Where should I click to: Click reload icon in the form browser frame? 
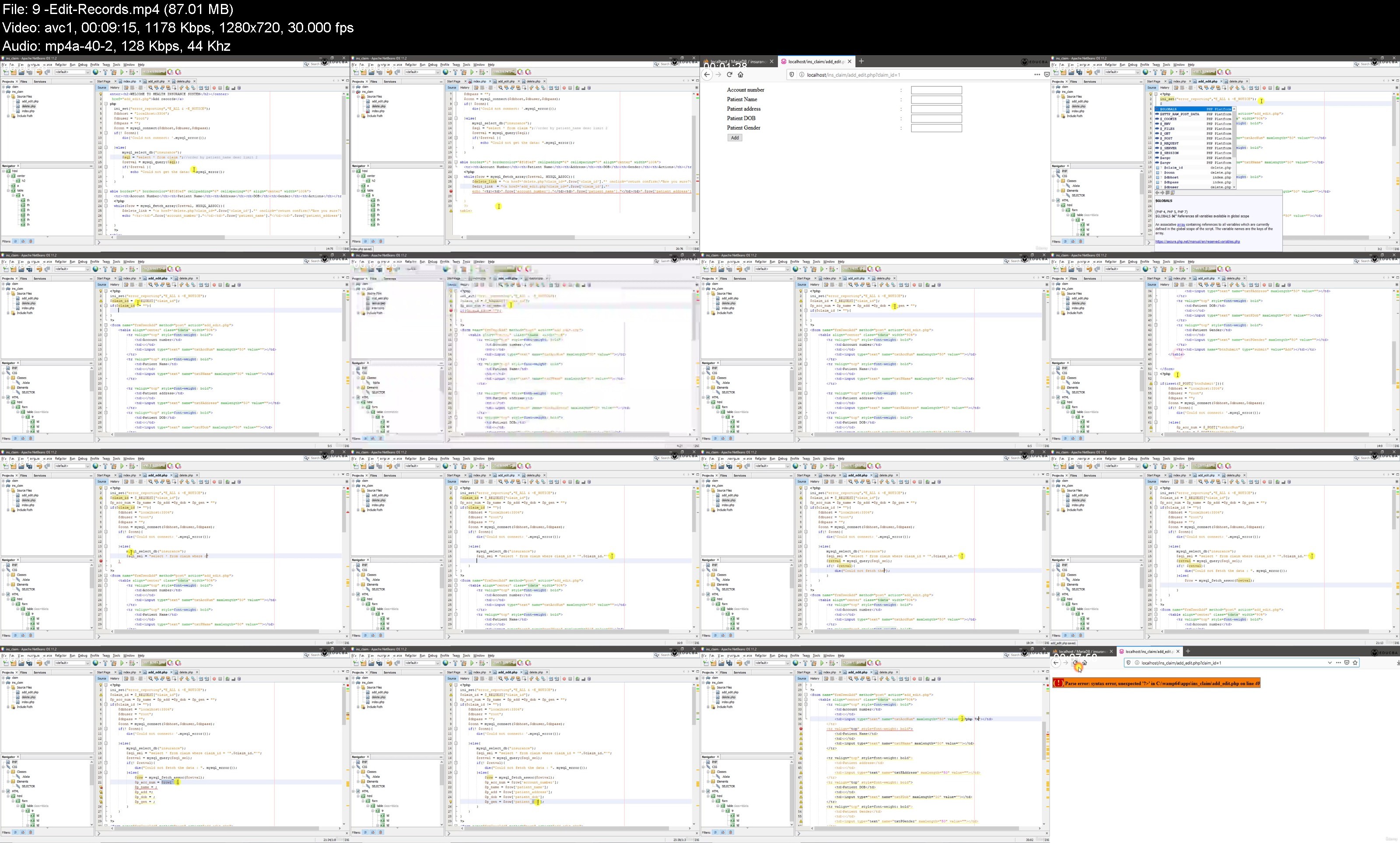[x=729, y=74]
